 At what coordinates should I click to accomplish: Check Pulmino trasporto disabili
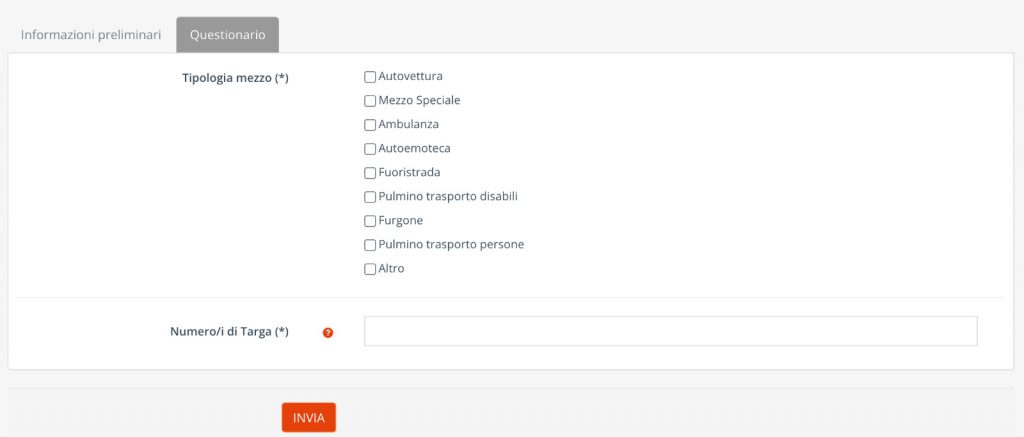pyautogui.click(x=370, y=197)
